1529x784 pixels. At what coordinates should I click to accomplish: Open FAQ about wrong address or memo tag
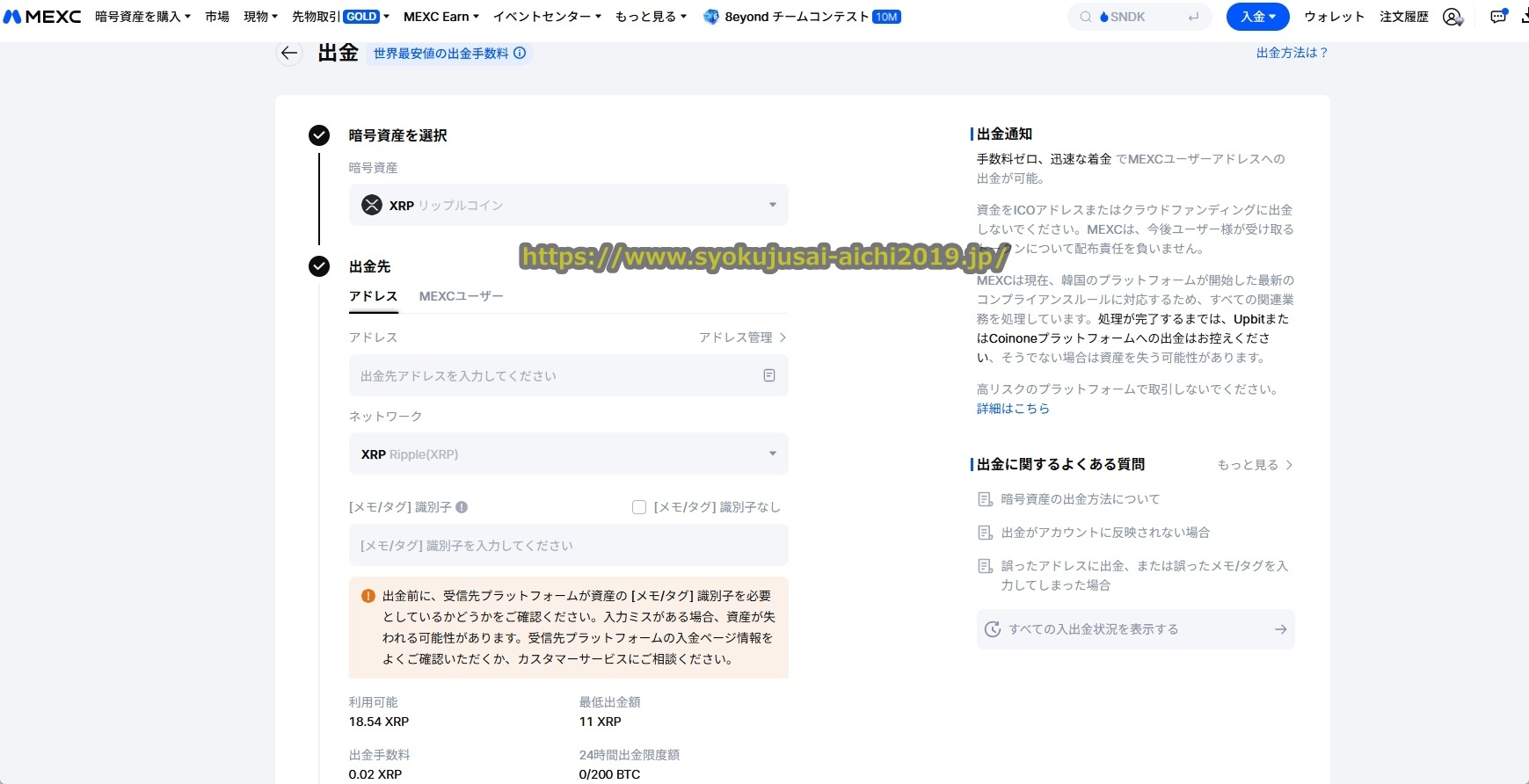pyautogui.click(x=1145, y=576)
